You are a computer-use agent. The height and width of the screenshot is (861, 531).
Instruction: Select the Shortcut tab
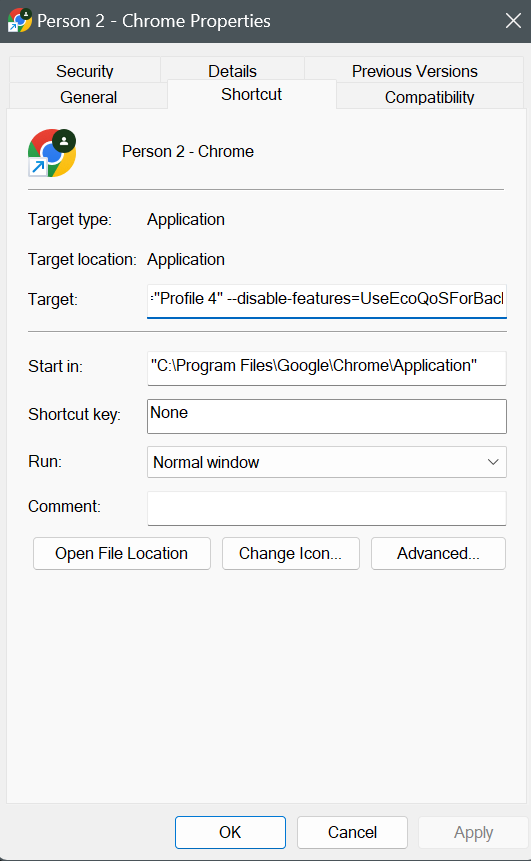[251, 94]
